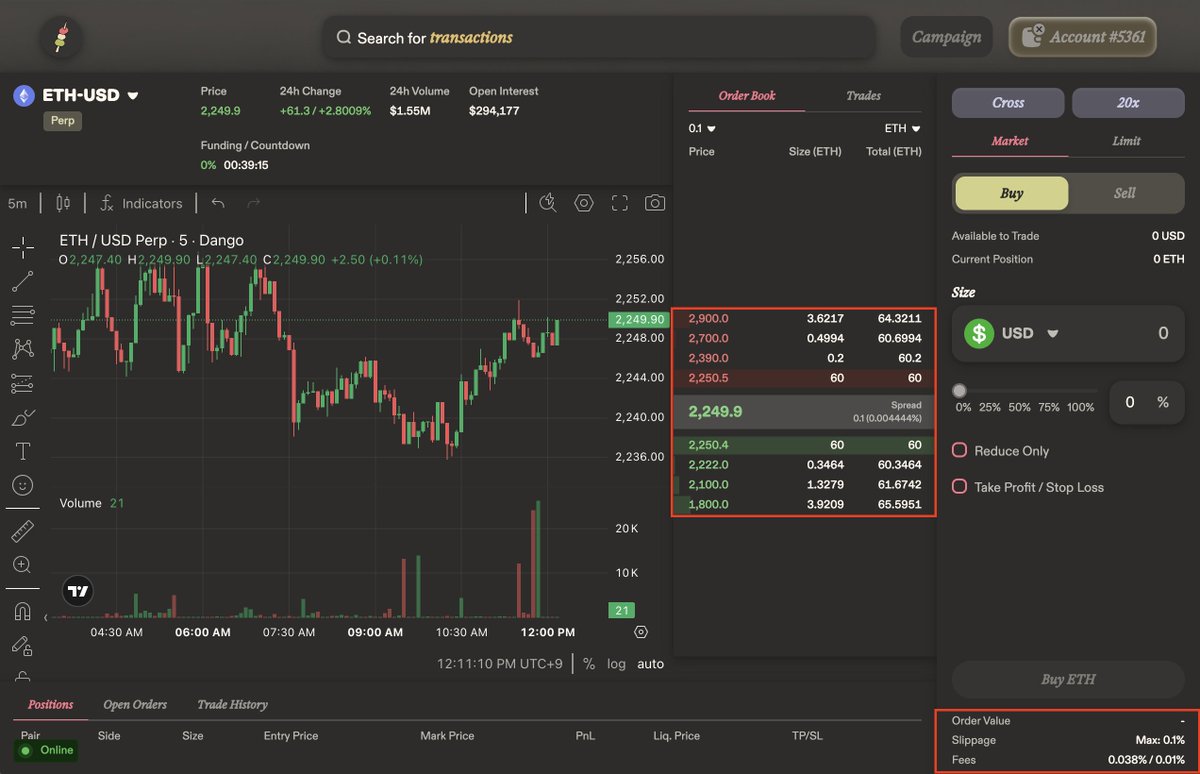Open the emoji sticker tool
Viewport: 1200px width, 774px height.
22,485
